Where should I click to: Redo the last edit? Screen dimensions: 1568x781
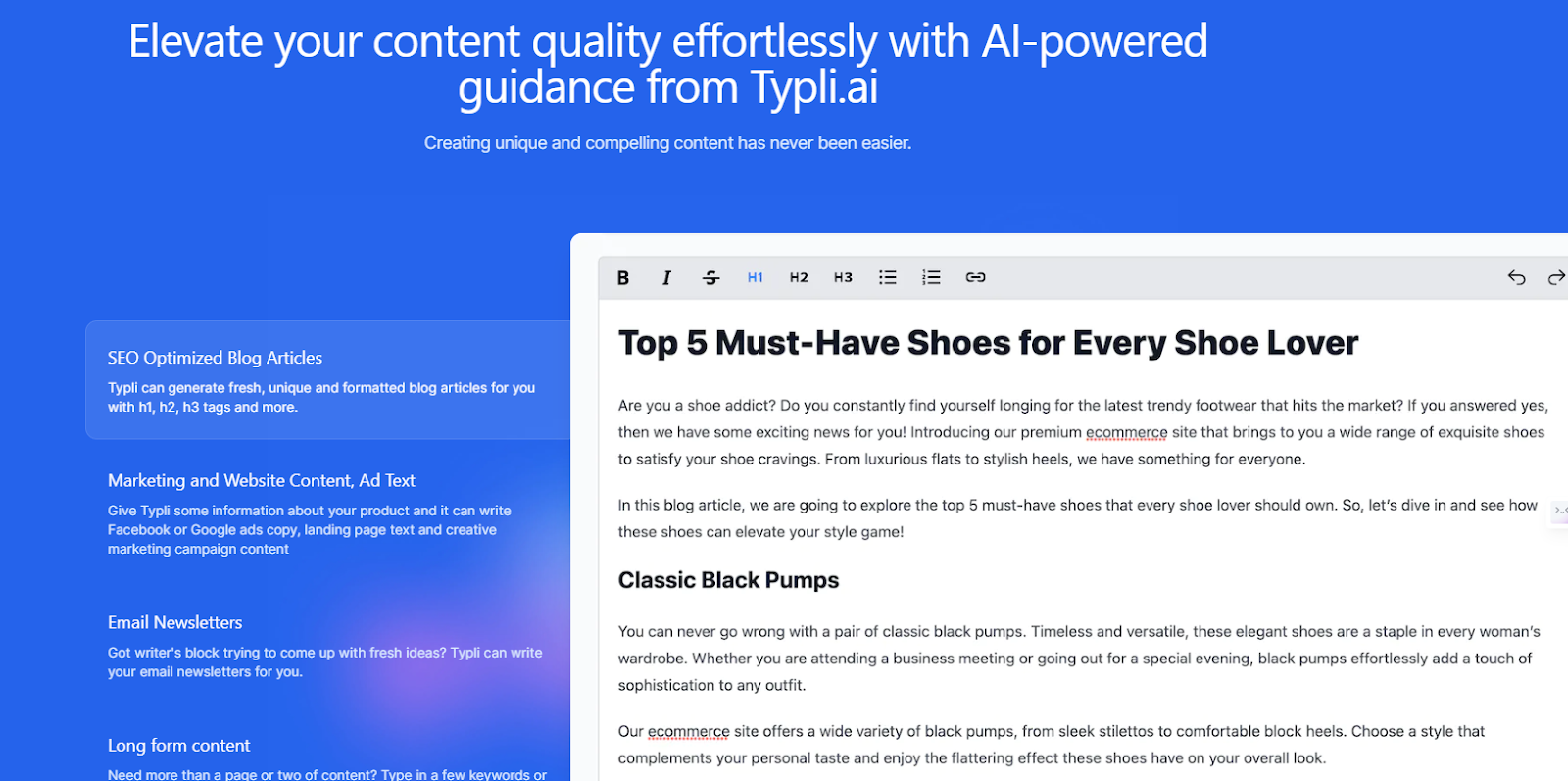(x=1556, y=278)
